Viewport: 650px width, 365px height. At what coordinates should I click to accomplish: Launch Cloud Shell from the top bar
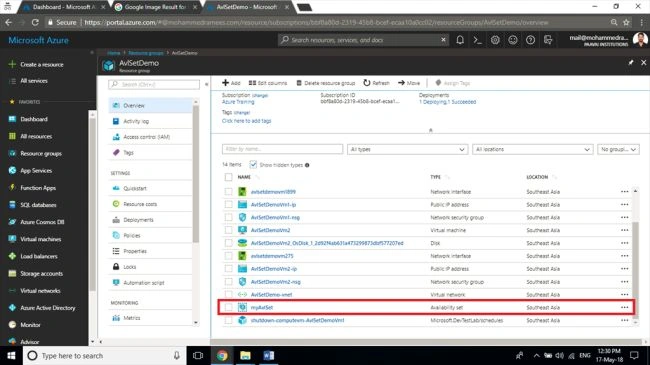(x=478, y=40)
